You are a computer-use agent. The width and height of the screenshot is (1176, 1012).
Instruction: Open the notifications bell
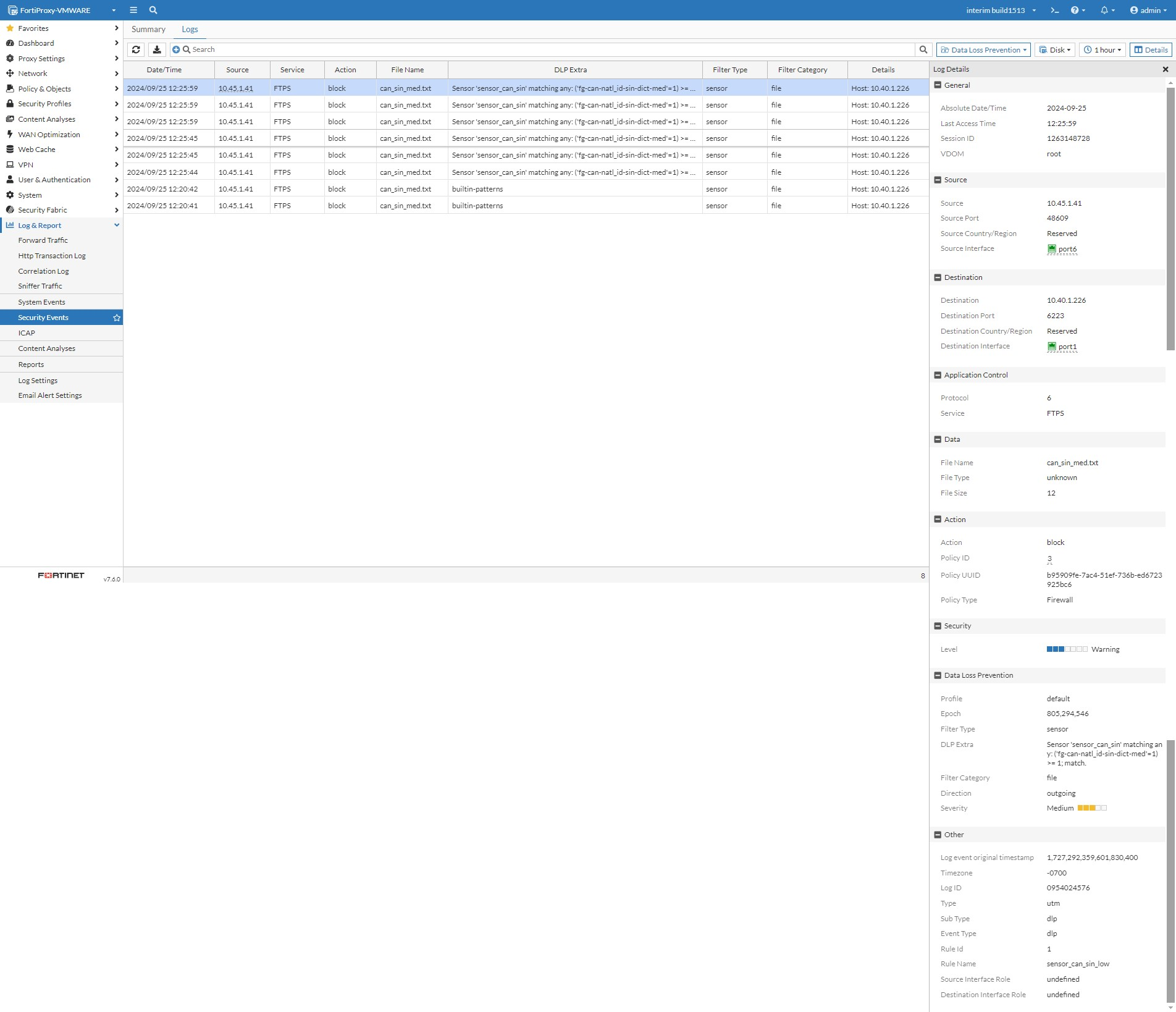[1104, 10]
